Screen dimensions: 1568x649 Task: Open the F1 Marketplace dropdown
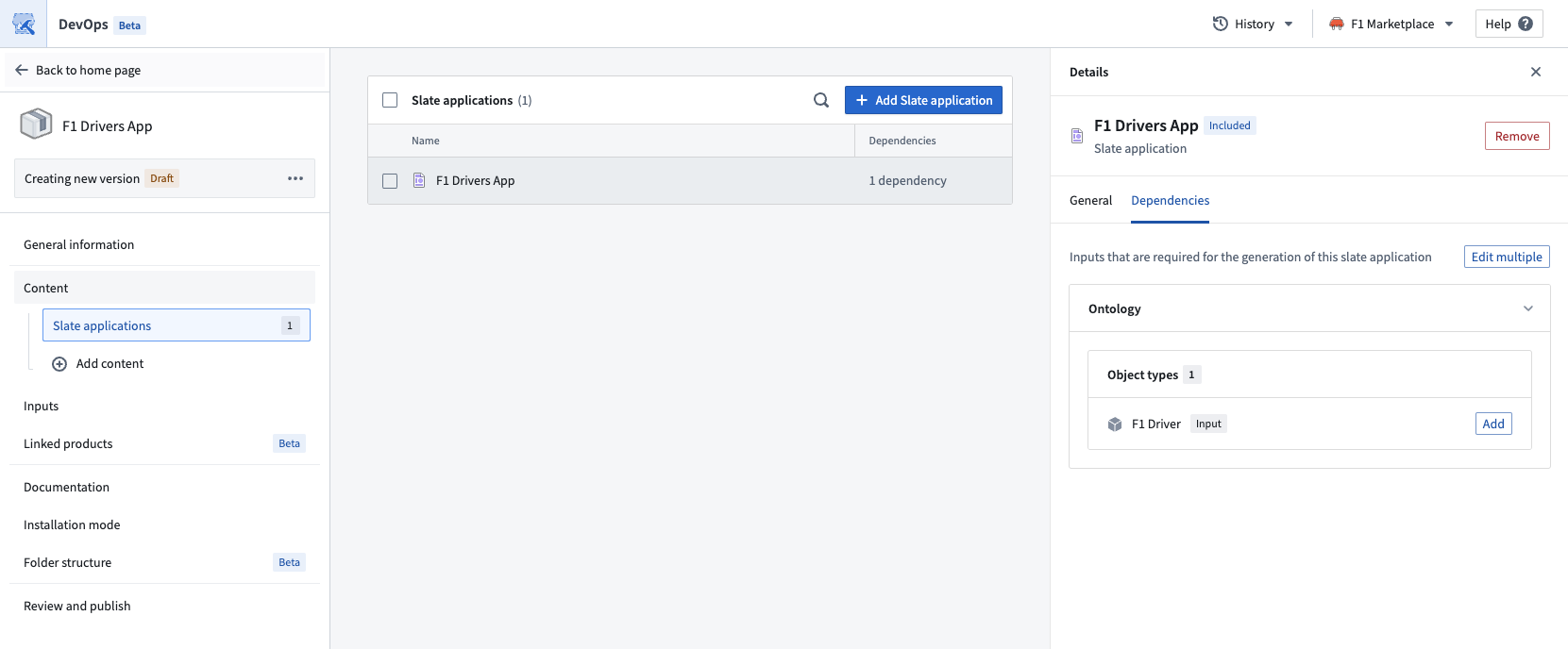coord(1391,24)
